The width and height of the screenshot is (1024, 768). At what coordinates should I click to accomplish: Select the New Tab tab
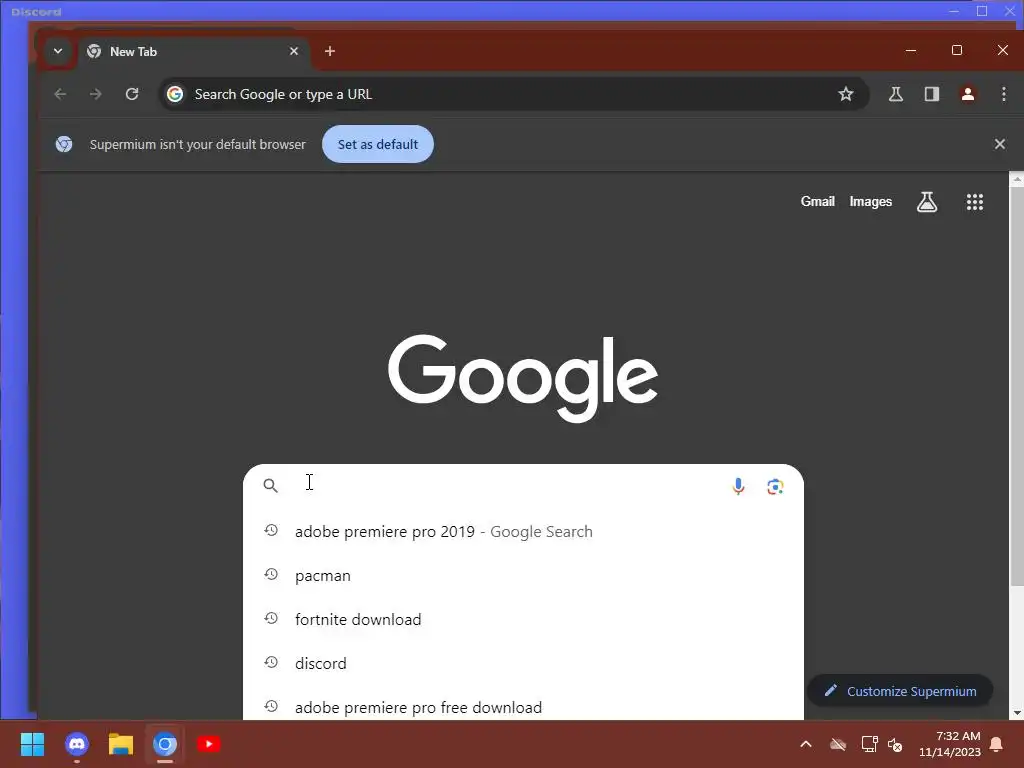[194, 52]
